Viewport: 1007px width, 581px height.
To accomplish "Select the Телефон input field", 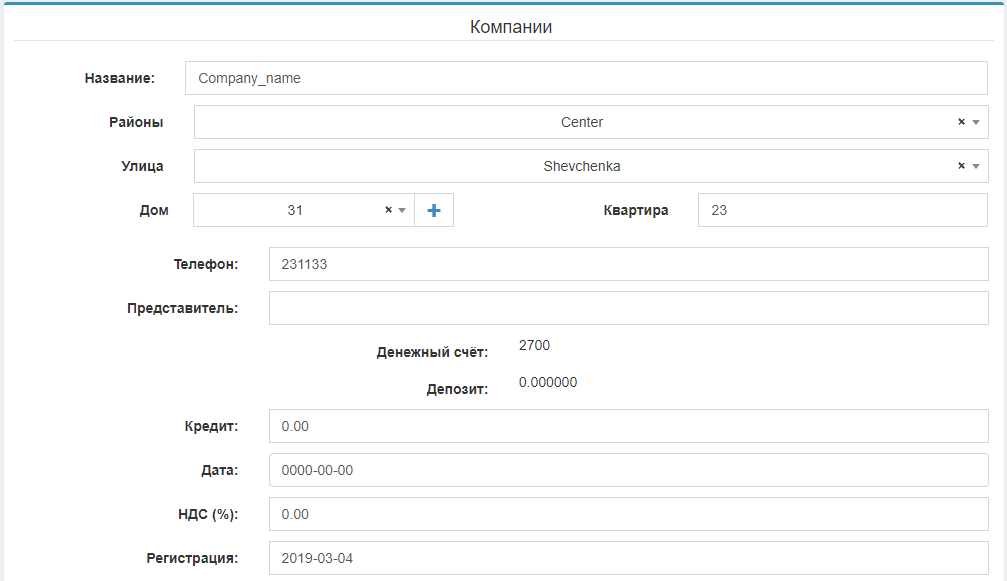I will click(x=628, y=264).
